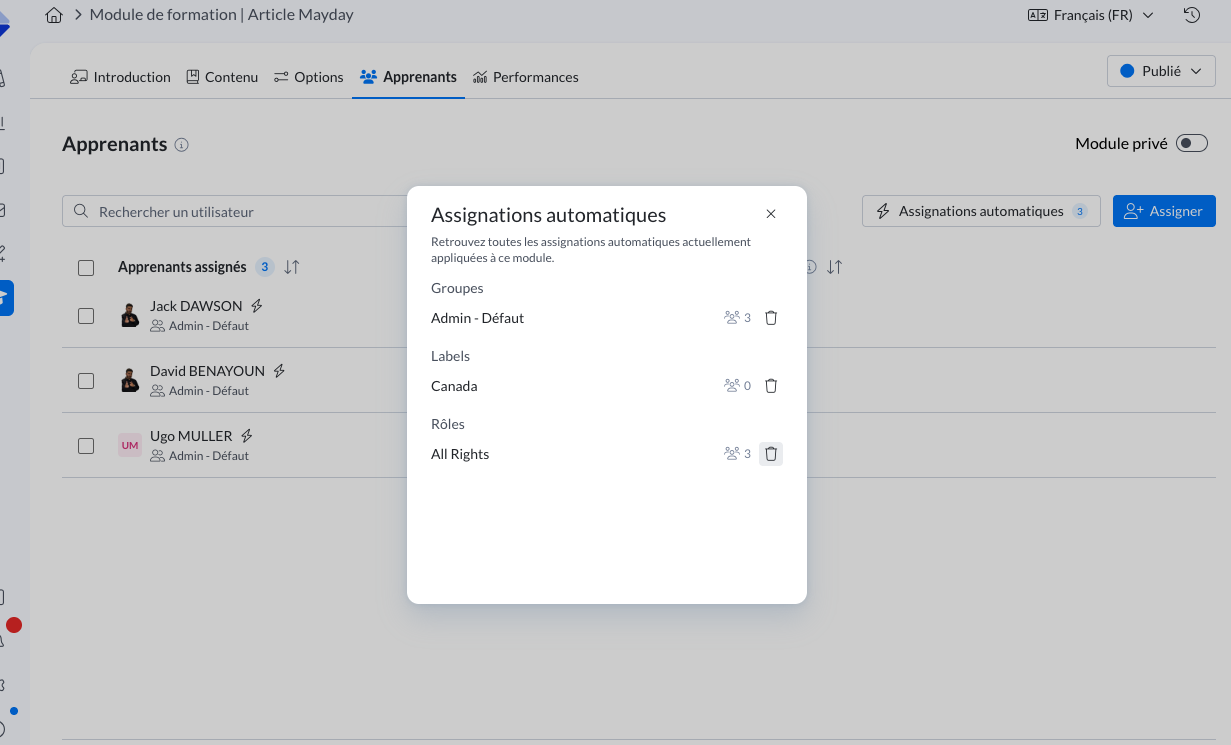
Task: Click the info icon beside Apprenants title
Action: point(181,145)
